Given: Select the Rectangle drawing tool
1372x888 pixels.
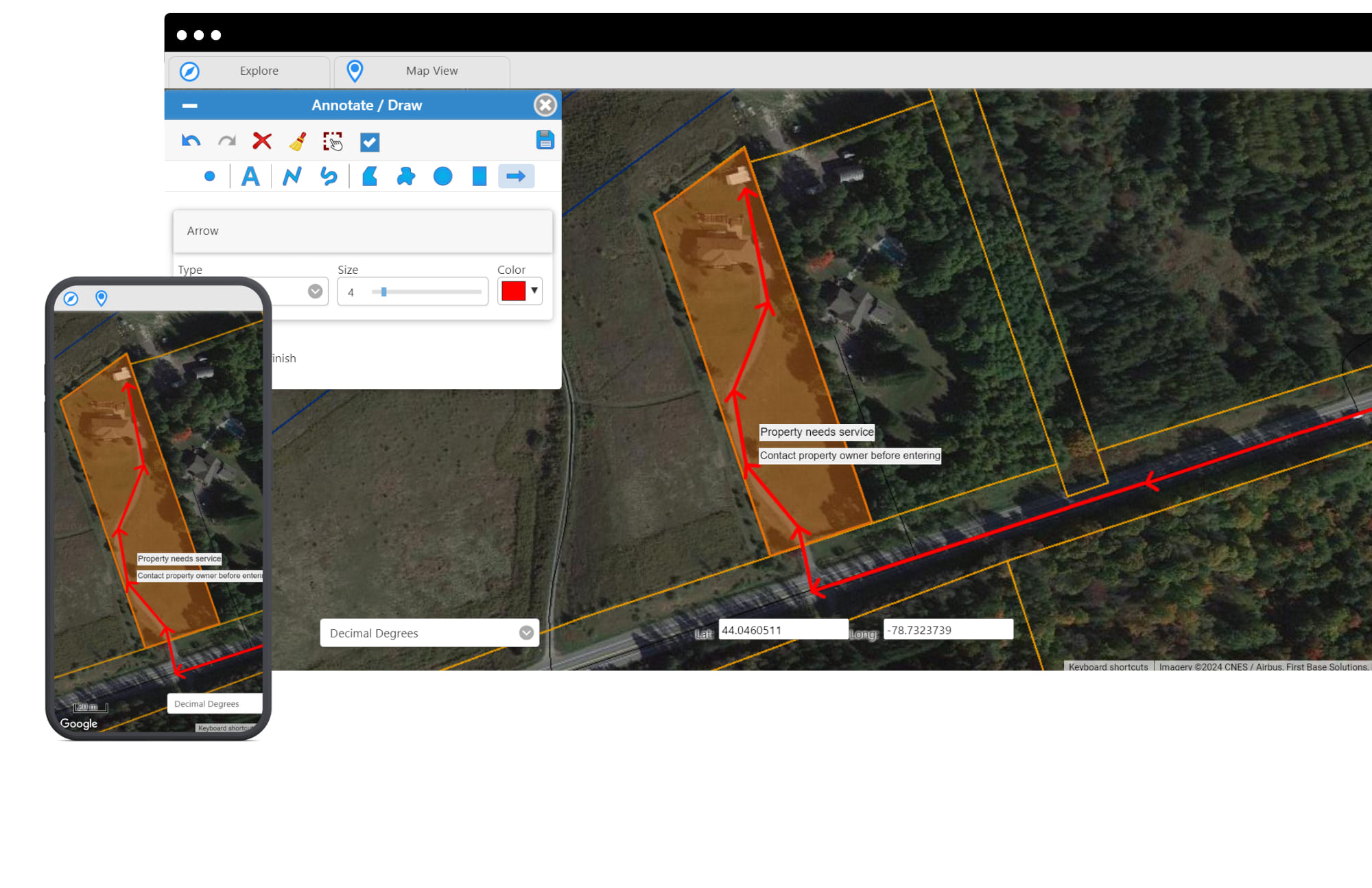Looking at the screenshot, I should [x=478, y=176].
